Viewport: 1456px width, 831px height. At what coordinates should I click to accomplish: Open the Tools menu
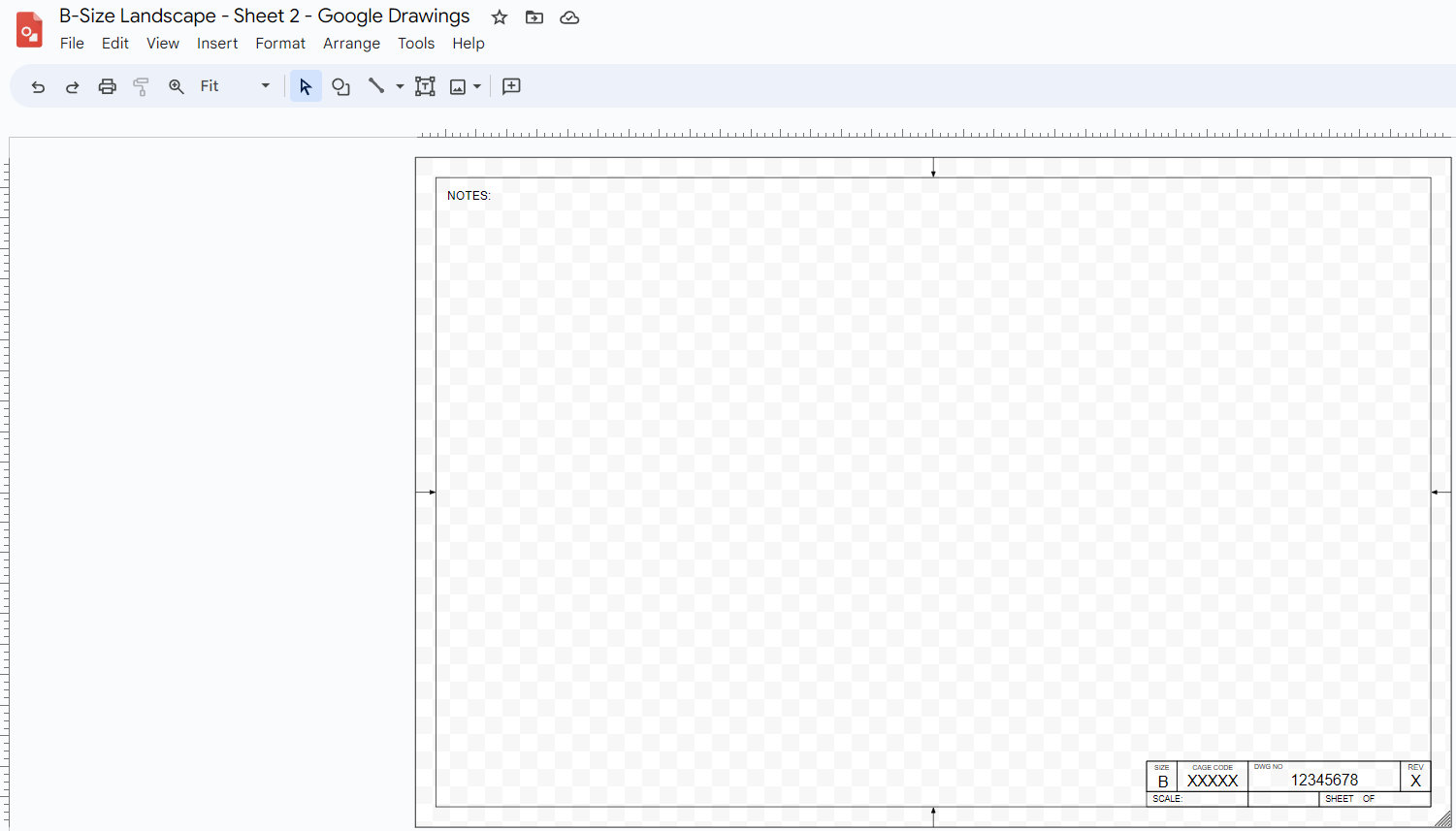(x=416, y=44)
